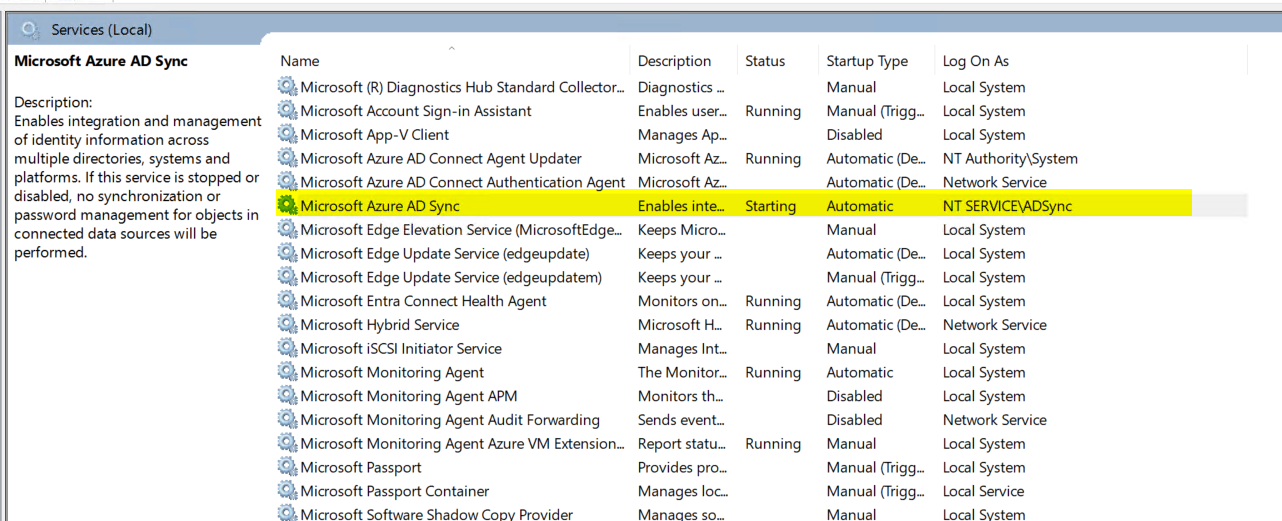Click gear icon beside Microsoft App-V Client
Image resolution: width=1282 pixels, height=521 pixels.
[x=288, y=135]
